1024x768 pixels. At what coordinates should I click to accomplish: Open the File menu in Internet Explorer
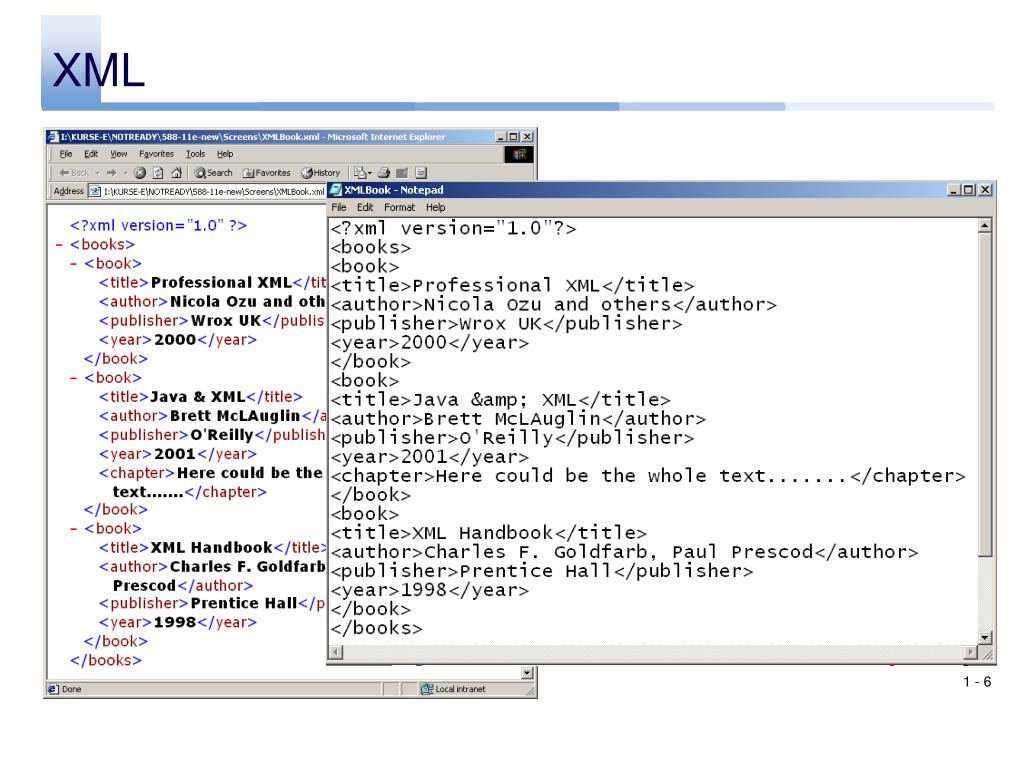pos(66,154)
